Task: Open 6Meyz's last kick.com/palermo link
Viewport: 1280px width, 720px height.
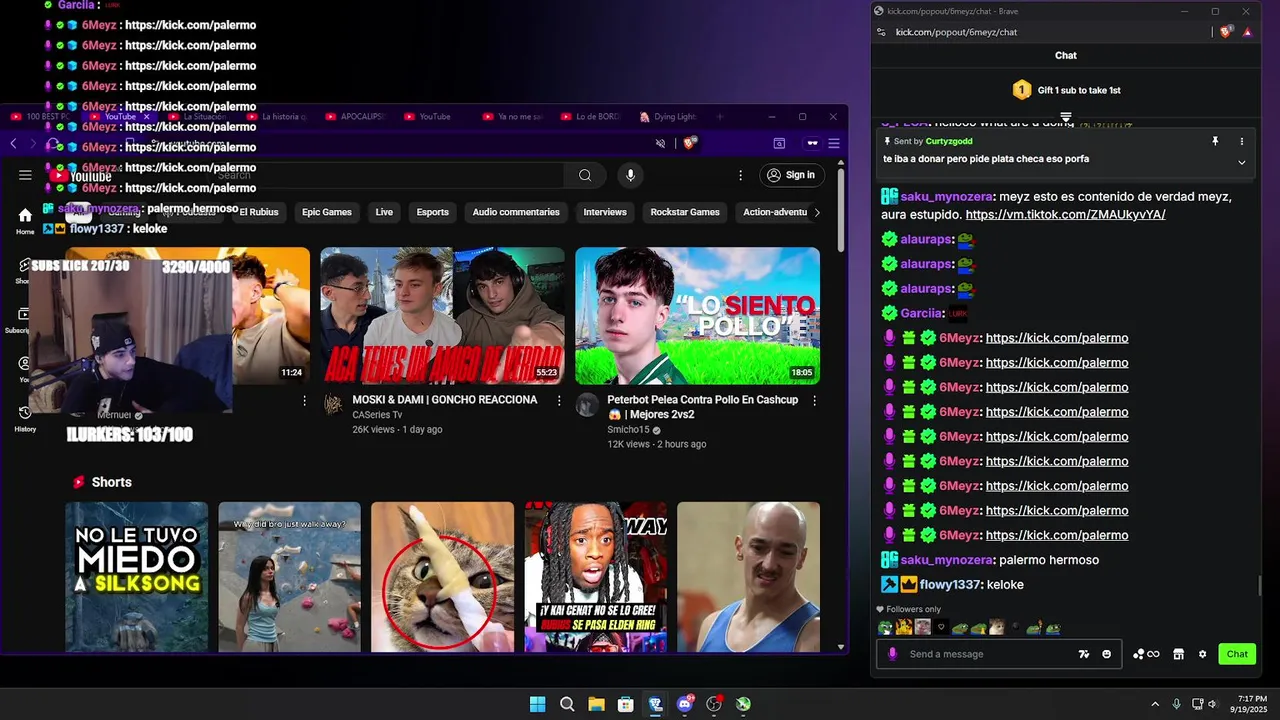Action: tap(1056, 535)
